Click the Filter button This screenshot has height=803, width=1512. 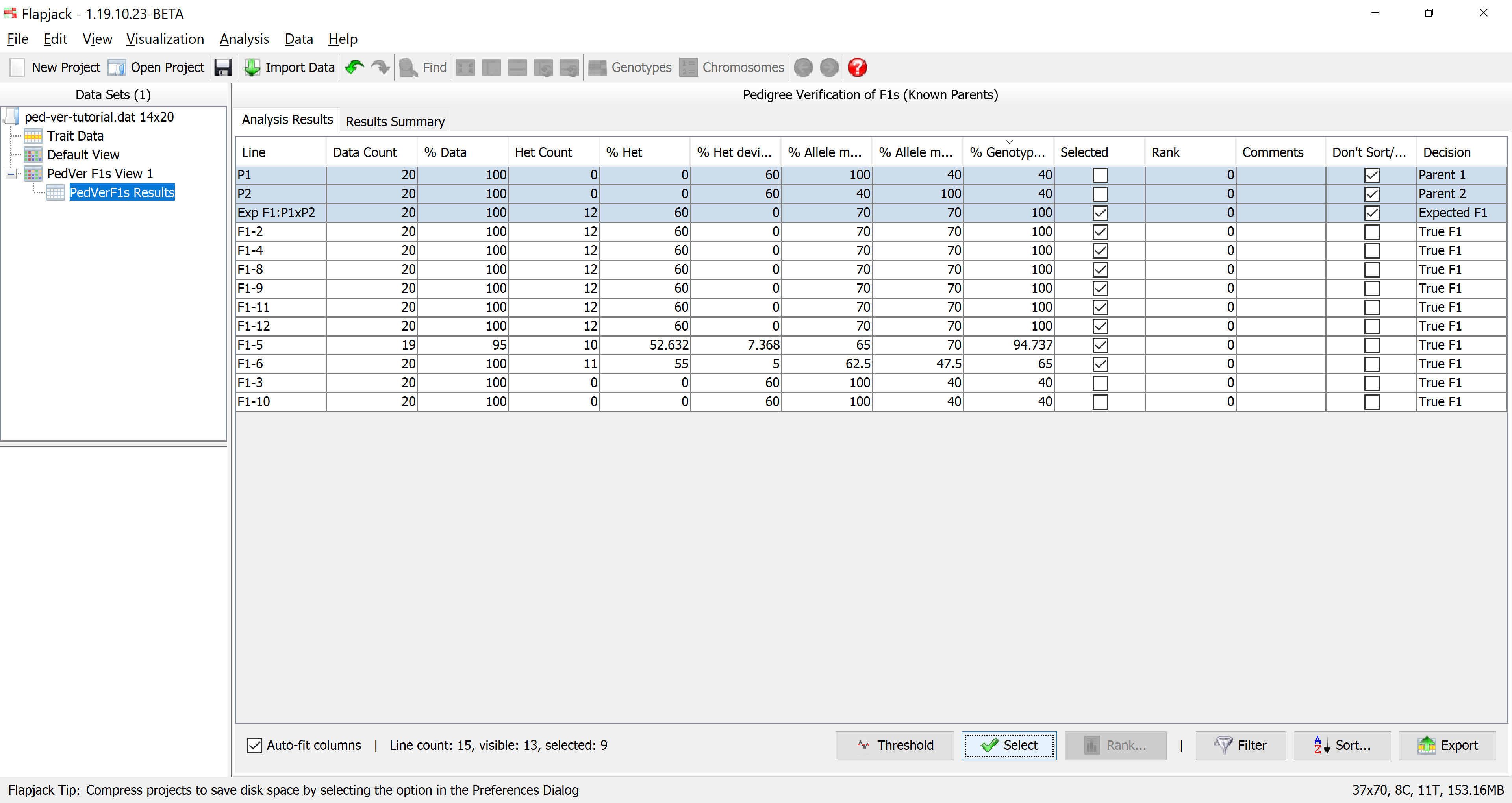click(1240, 746)
